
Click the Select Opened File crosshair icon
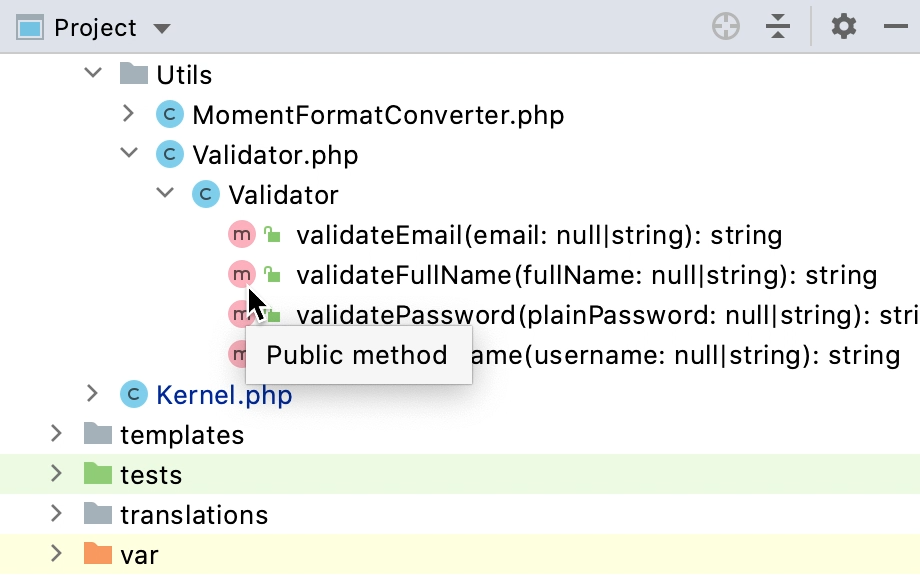coord(726,27)
